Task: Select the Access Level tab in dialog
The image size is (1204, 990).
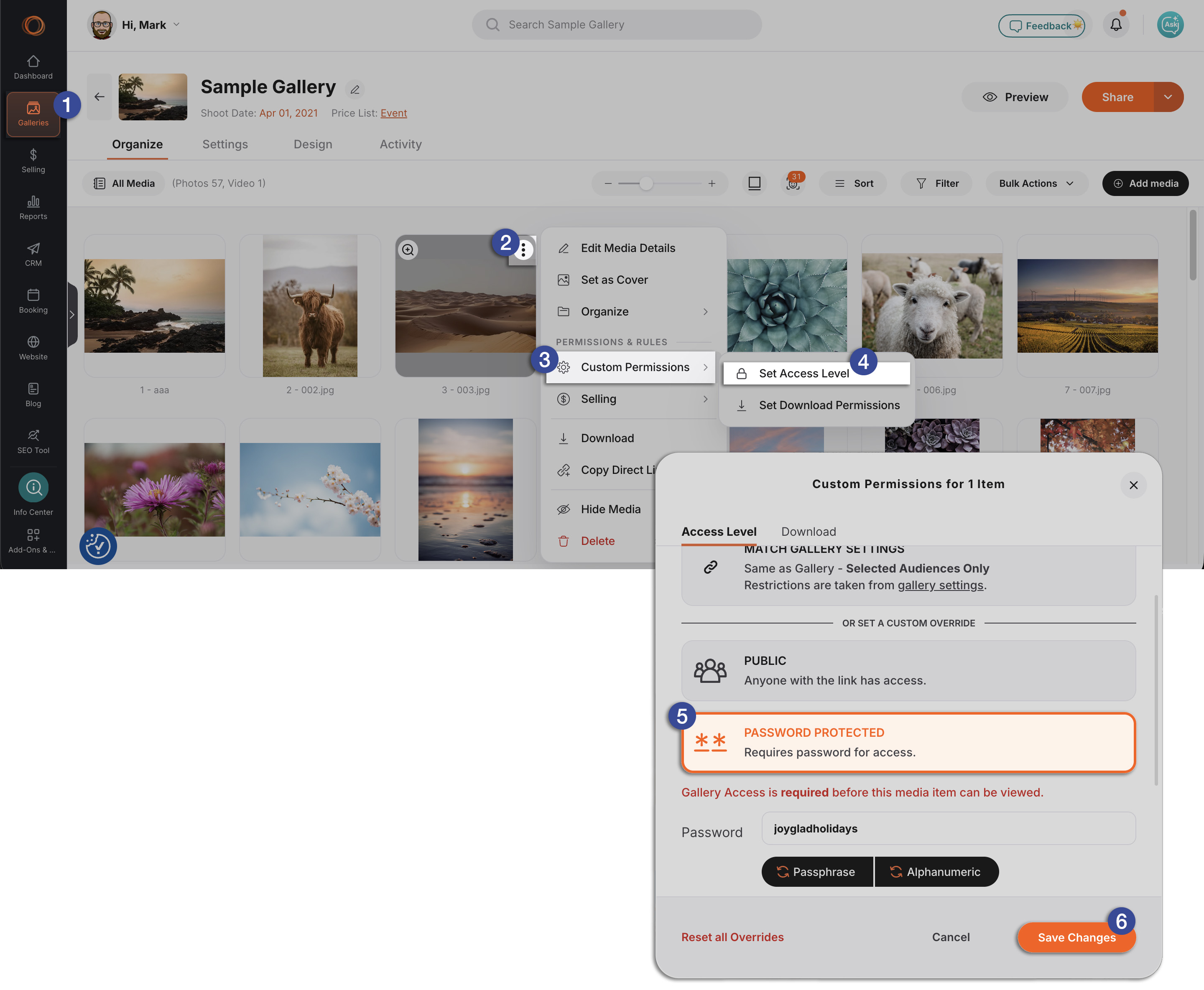Action: 719,532
